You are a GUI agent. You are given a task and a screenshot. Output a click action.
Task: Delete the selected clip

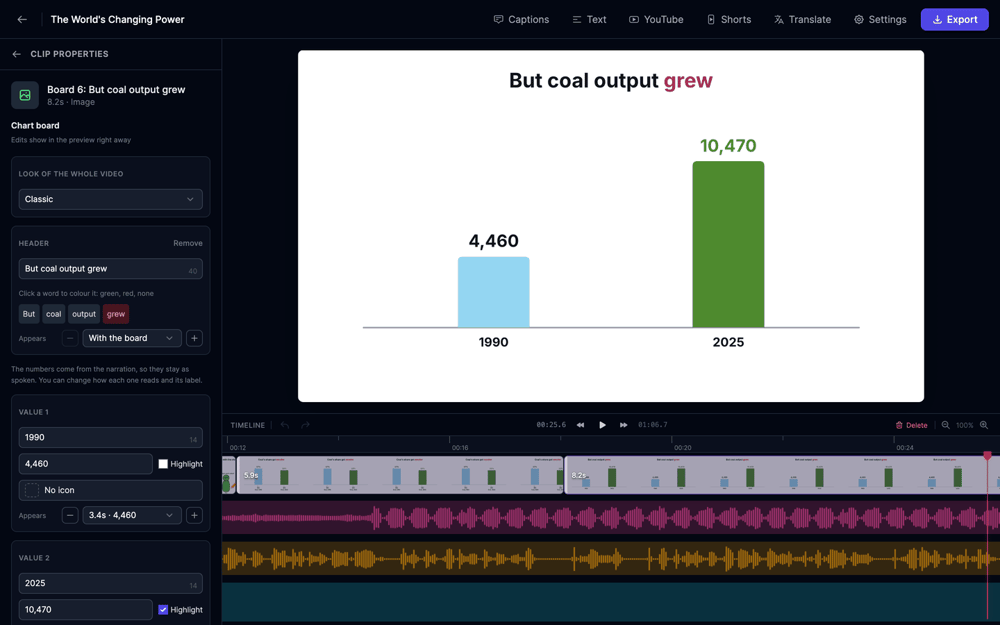click(911, 425)
